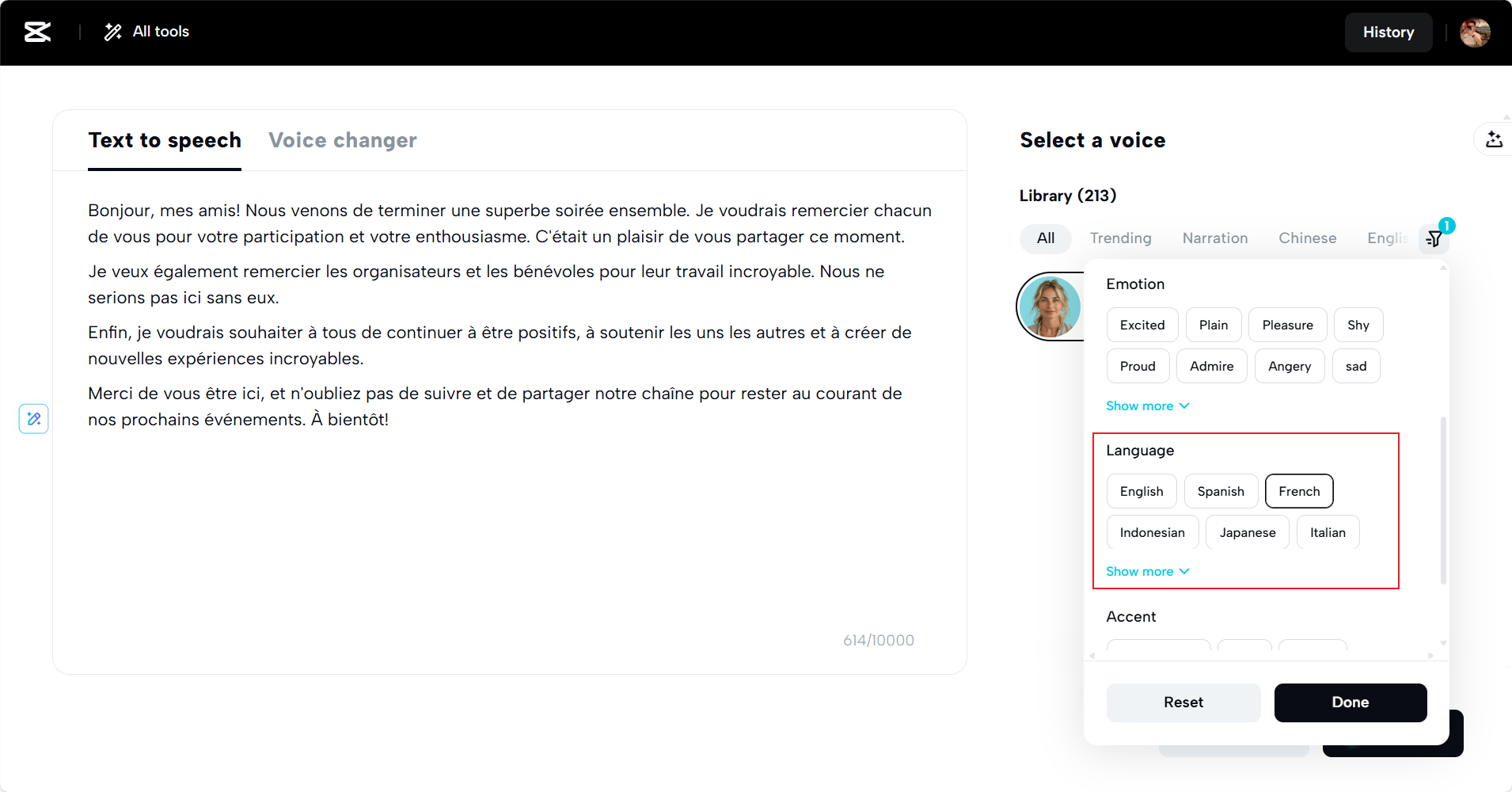Toggle the Excited emotion filter
The height and width of the screenshot is (792, 1512).
click(1142, 325)
